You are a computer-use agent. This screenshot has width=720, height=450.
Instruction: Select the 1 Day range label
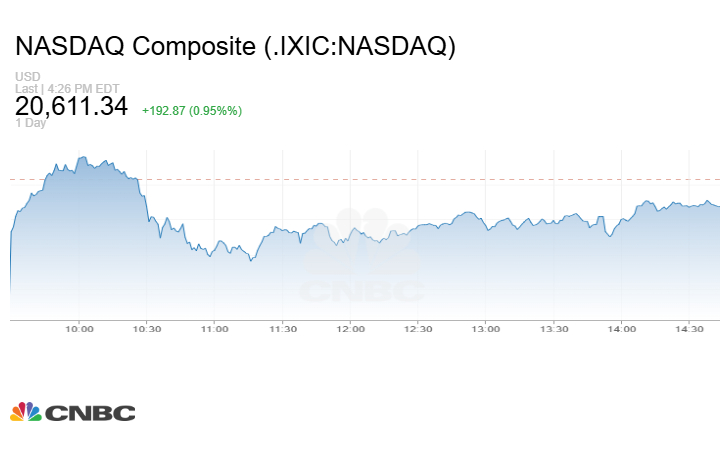tap(30, 123)
